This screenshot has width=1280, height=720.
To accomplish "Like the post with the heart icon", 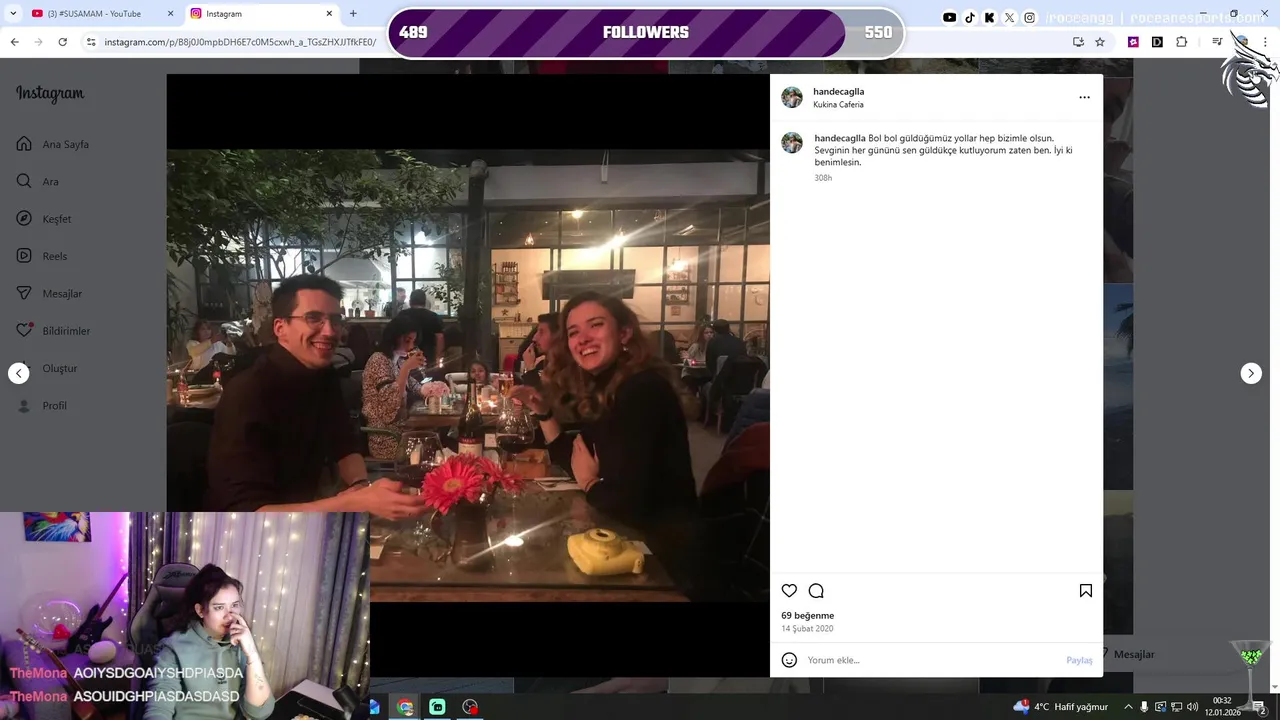I will coord(789,591).
